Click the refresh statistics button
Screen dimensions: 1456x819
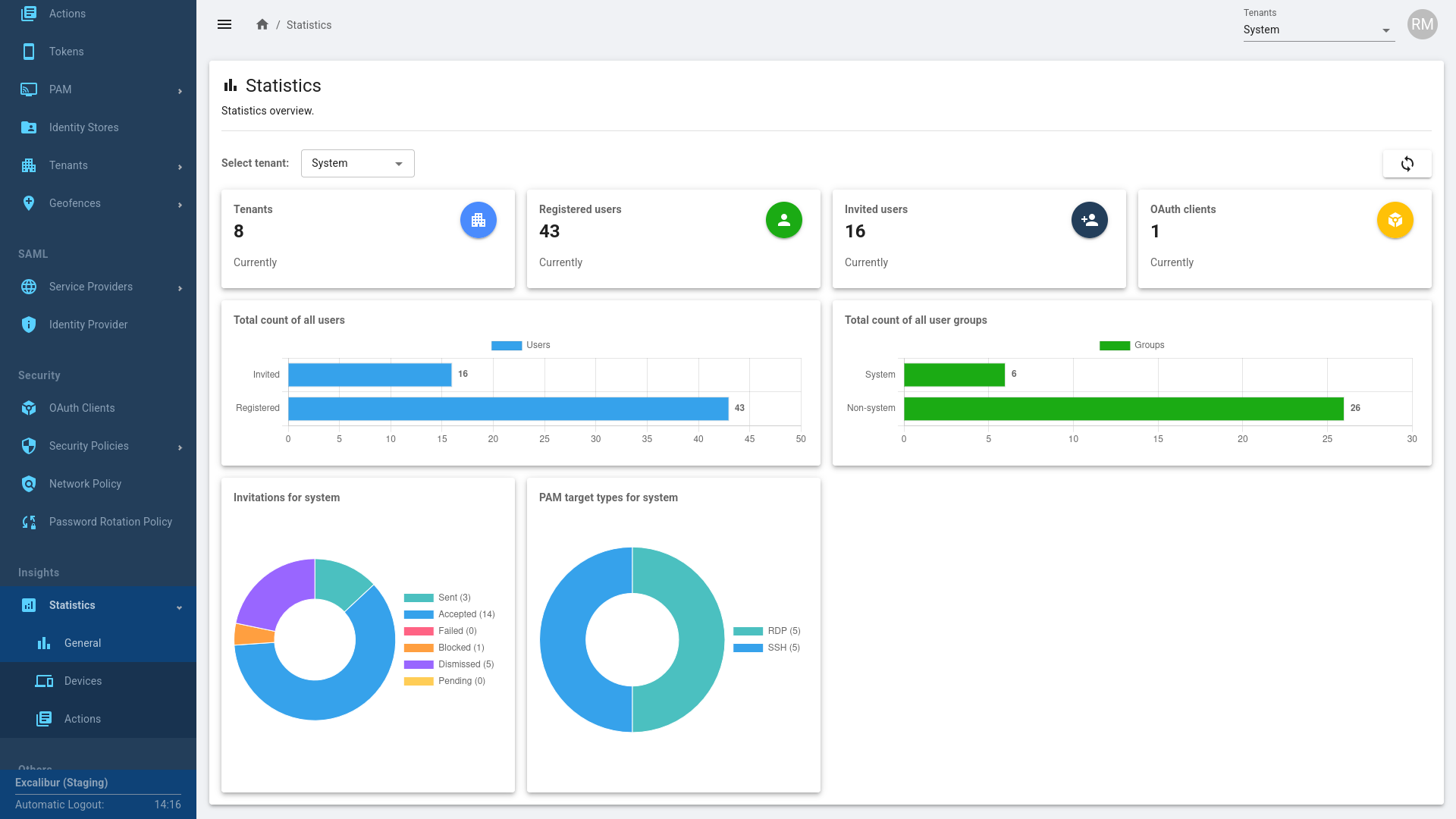[1407, 164]
